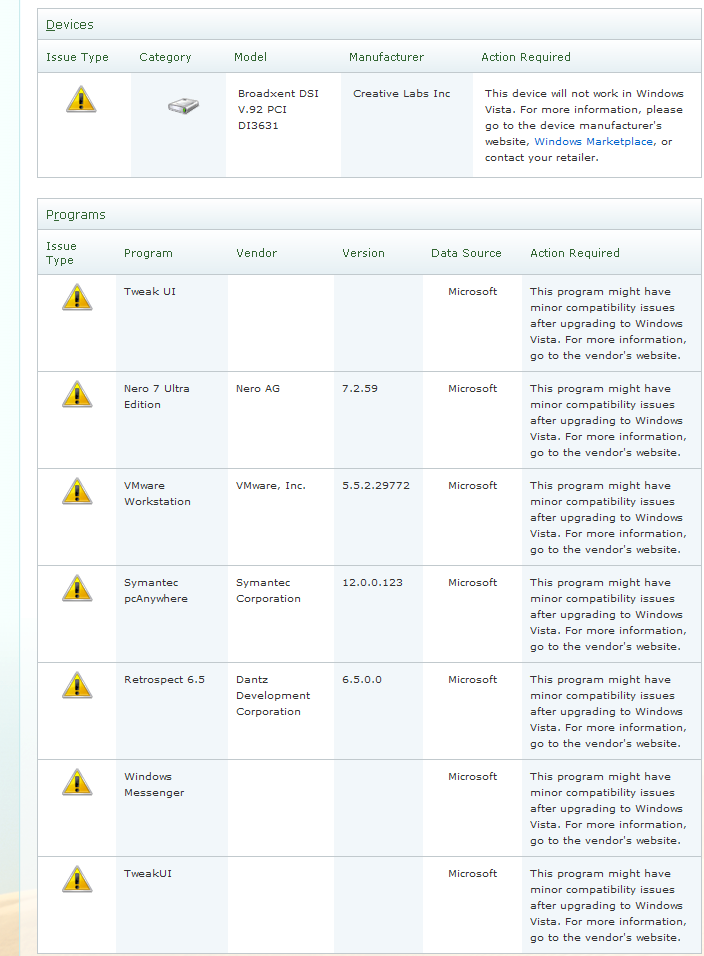Click the Nero AG vendor cell
This screenshot has width=704, height=956.
point(258,388)
